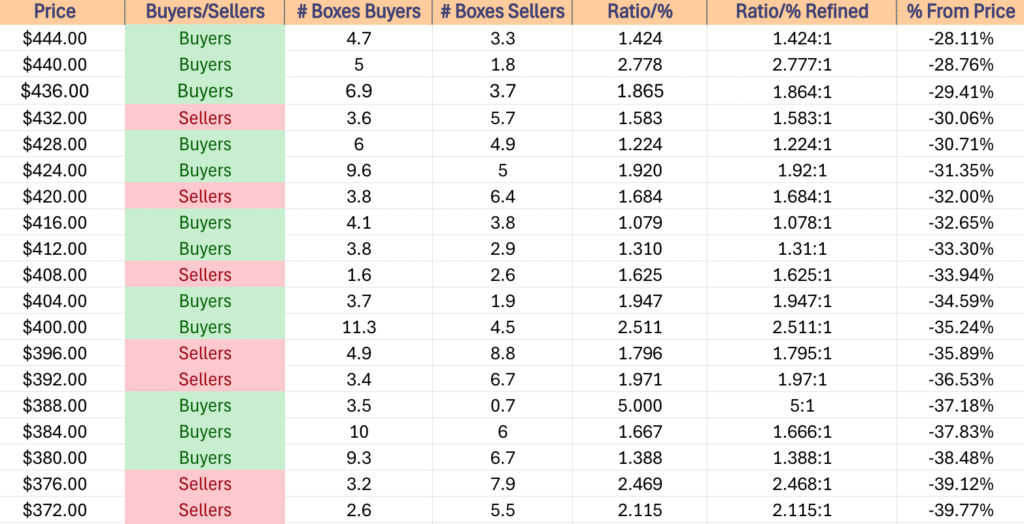Select the 2.778 ratio cell

tap(640, 65)
